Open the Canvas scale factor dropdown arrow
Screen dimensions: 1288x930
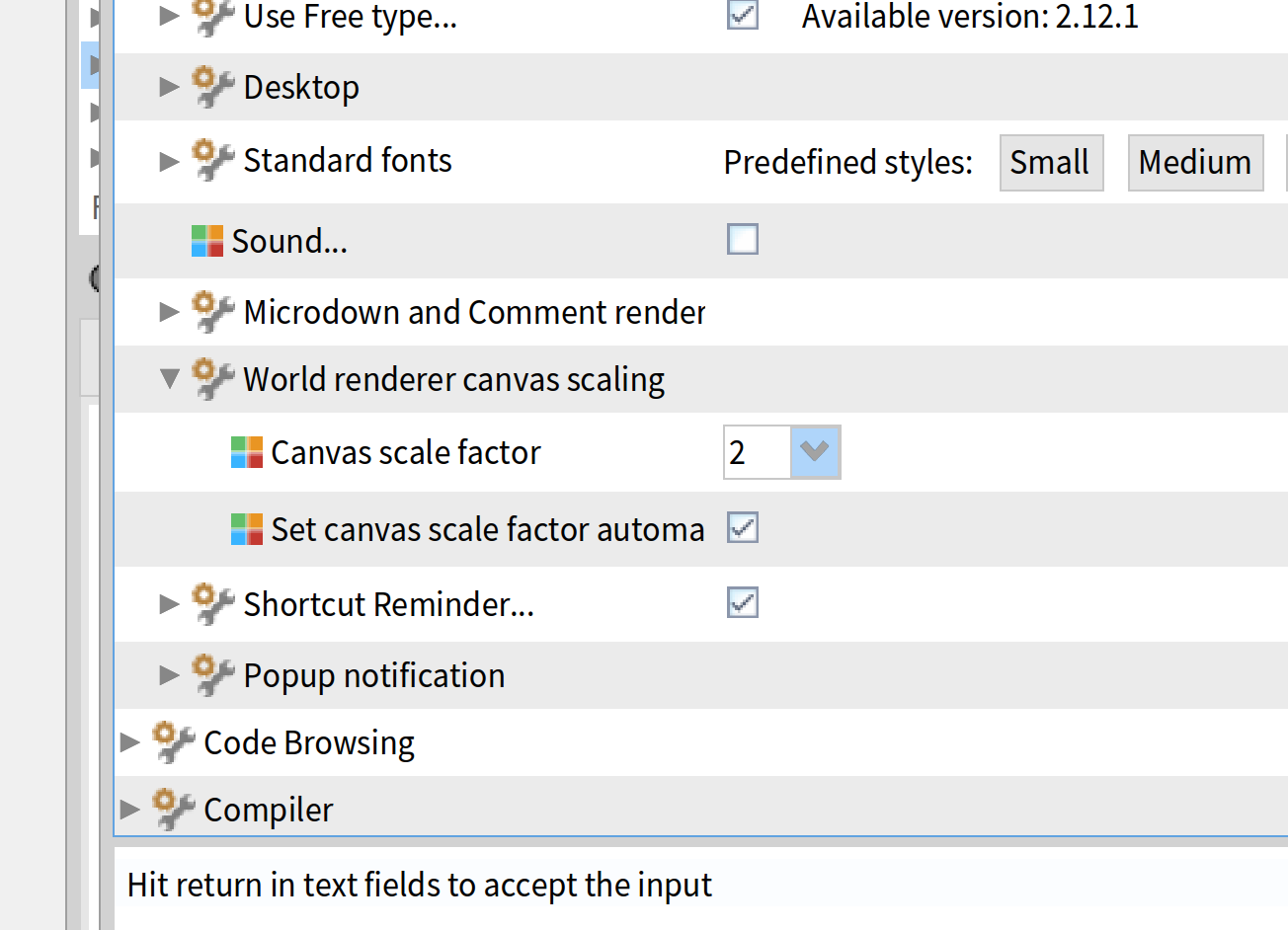coord(815,452)
